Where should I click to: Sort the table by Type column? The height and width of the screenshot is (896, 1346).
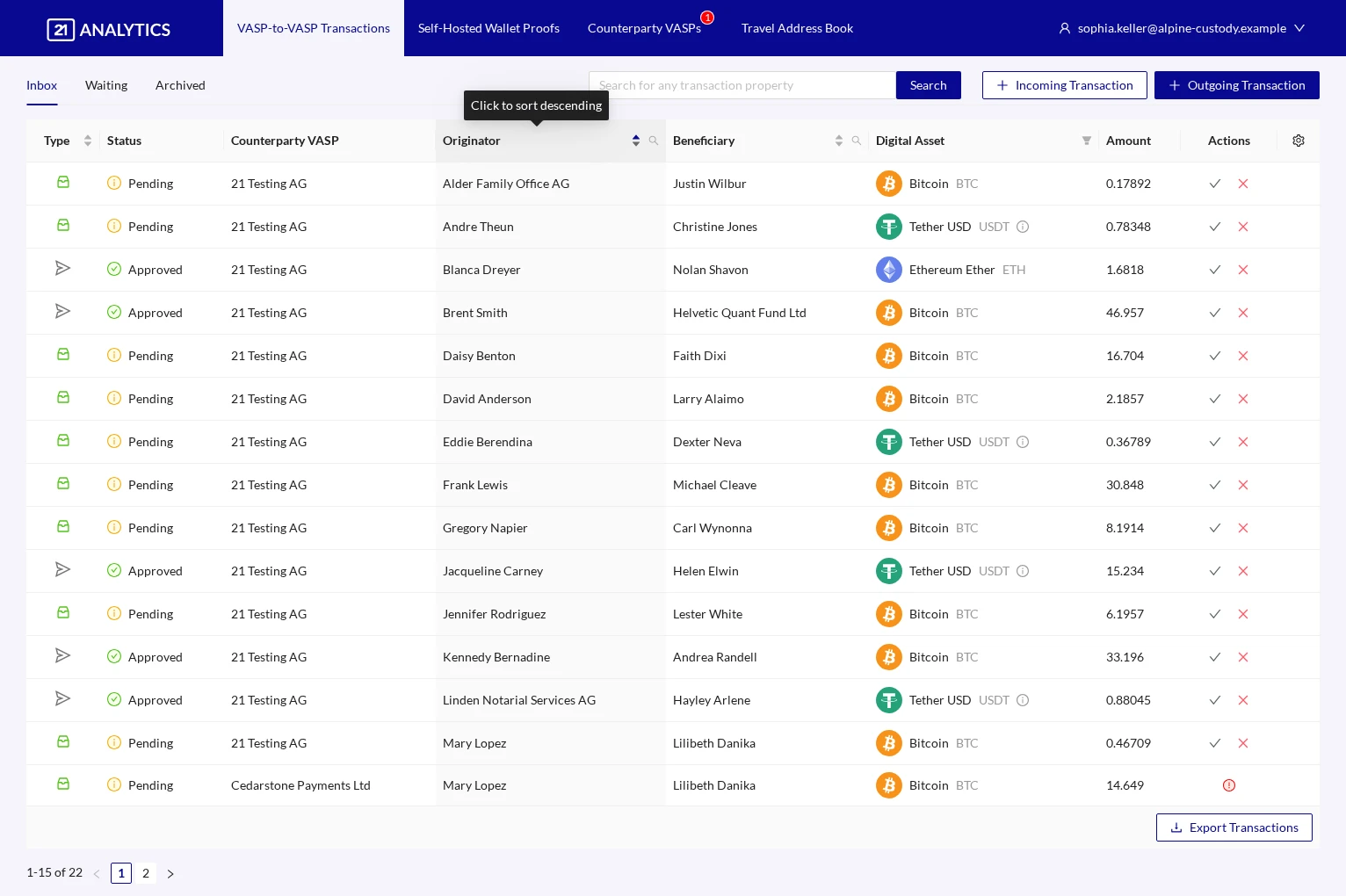pyautogui.click(x=88, y=141)
